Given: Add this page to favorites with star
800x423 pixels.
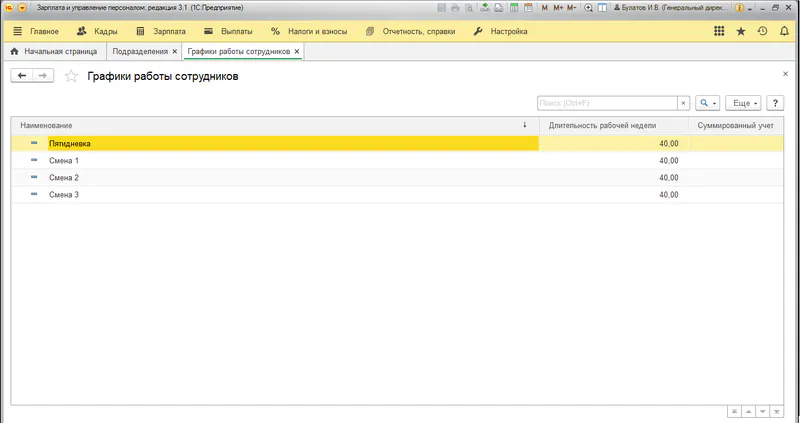Looking at the screenshot, I should click(71, 76).
